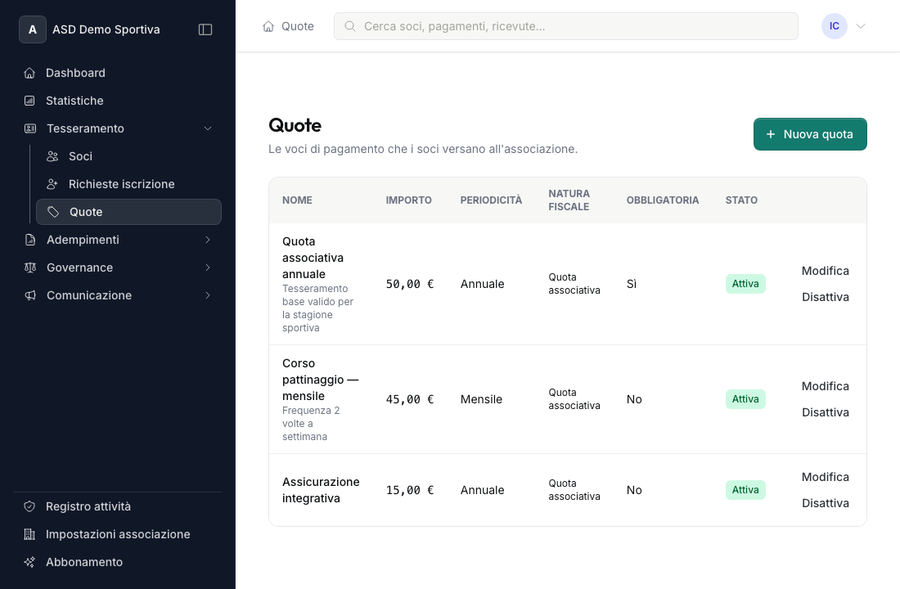The height and width of the screenshot is (589, 900).
Task: Click the Dashboard home icon in sidebar
Action: tap(30, 73)
